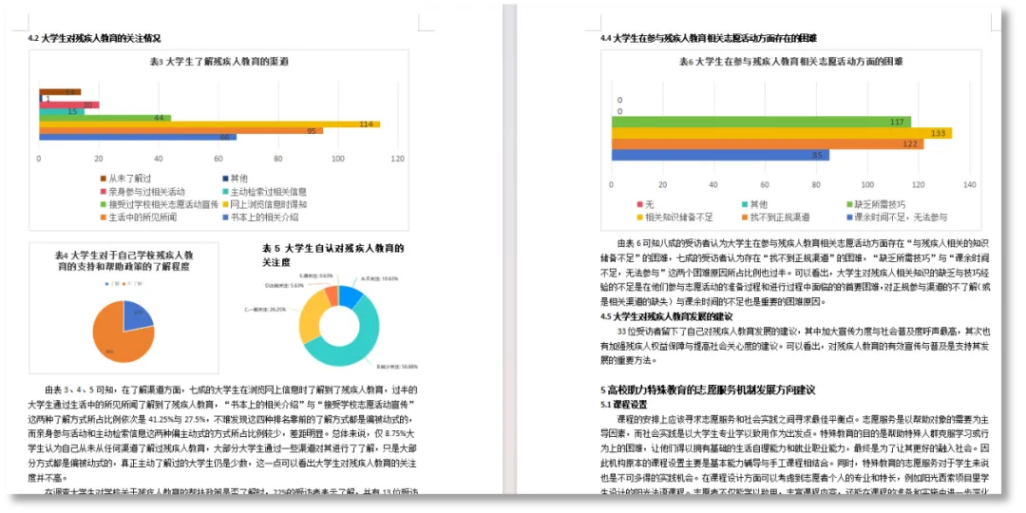Select the yellow bar labeled 114
This screenshot has height=513, width=1026.
point(209,124)
